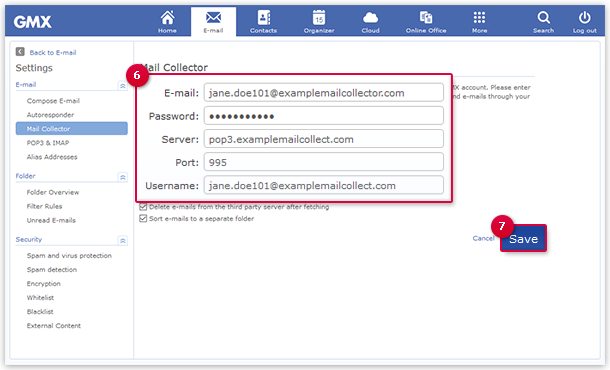Open External Content settings
Image resolution: width=610 pixels, height=370 pixels.
click(54, 326)
